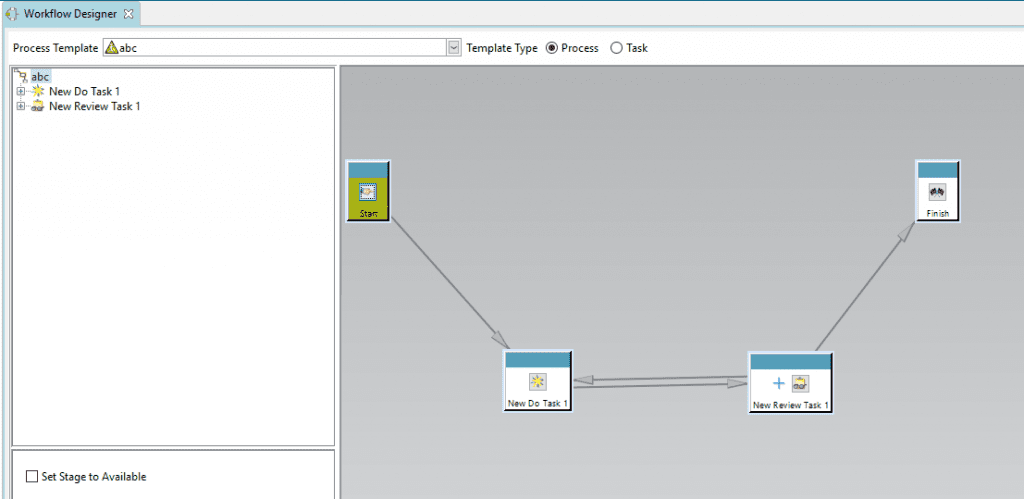Click the Finish label under flag icon
Image resolution: width=1024 pixels, height=499 pixels.
coord(938,214)
